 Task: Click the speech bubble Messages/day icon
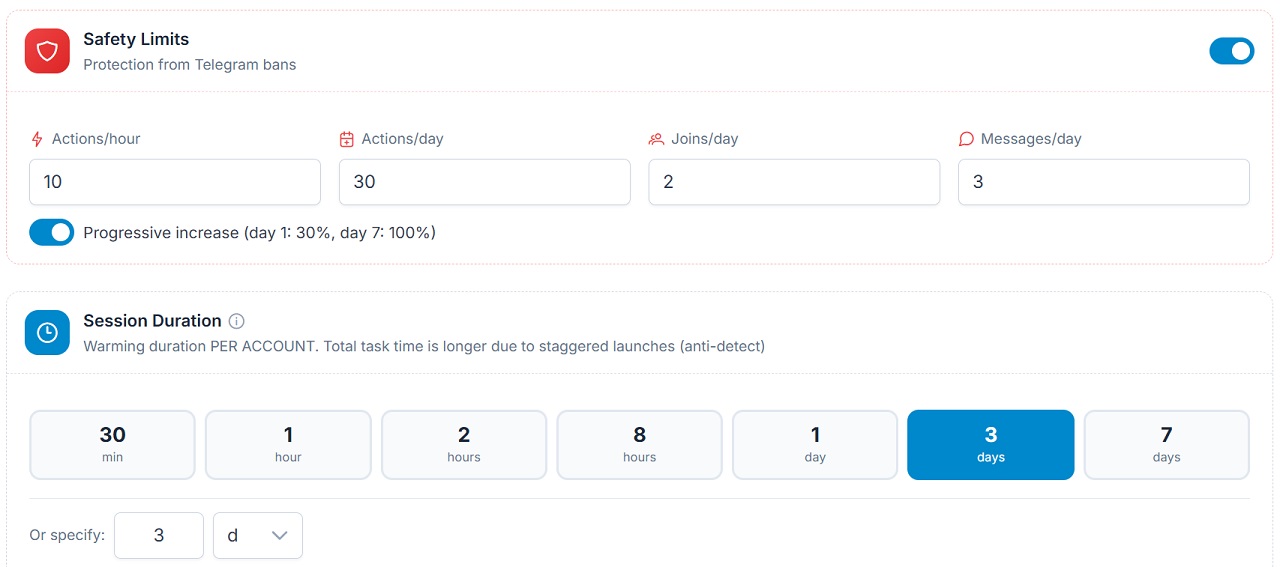pos(966,139)
